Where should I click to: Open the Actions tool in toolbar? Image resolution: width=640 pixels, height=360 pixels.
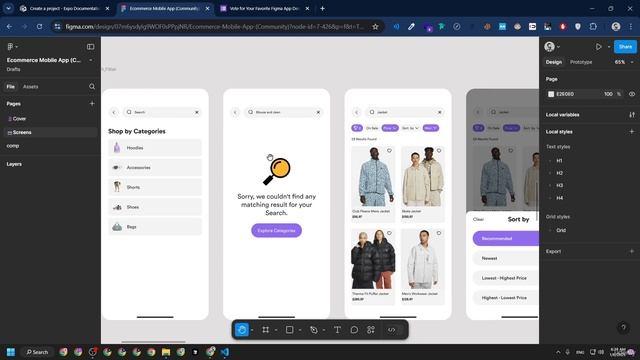coord(371,330)
